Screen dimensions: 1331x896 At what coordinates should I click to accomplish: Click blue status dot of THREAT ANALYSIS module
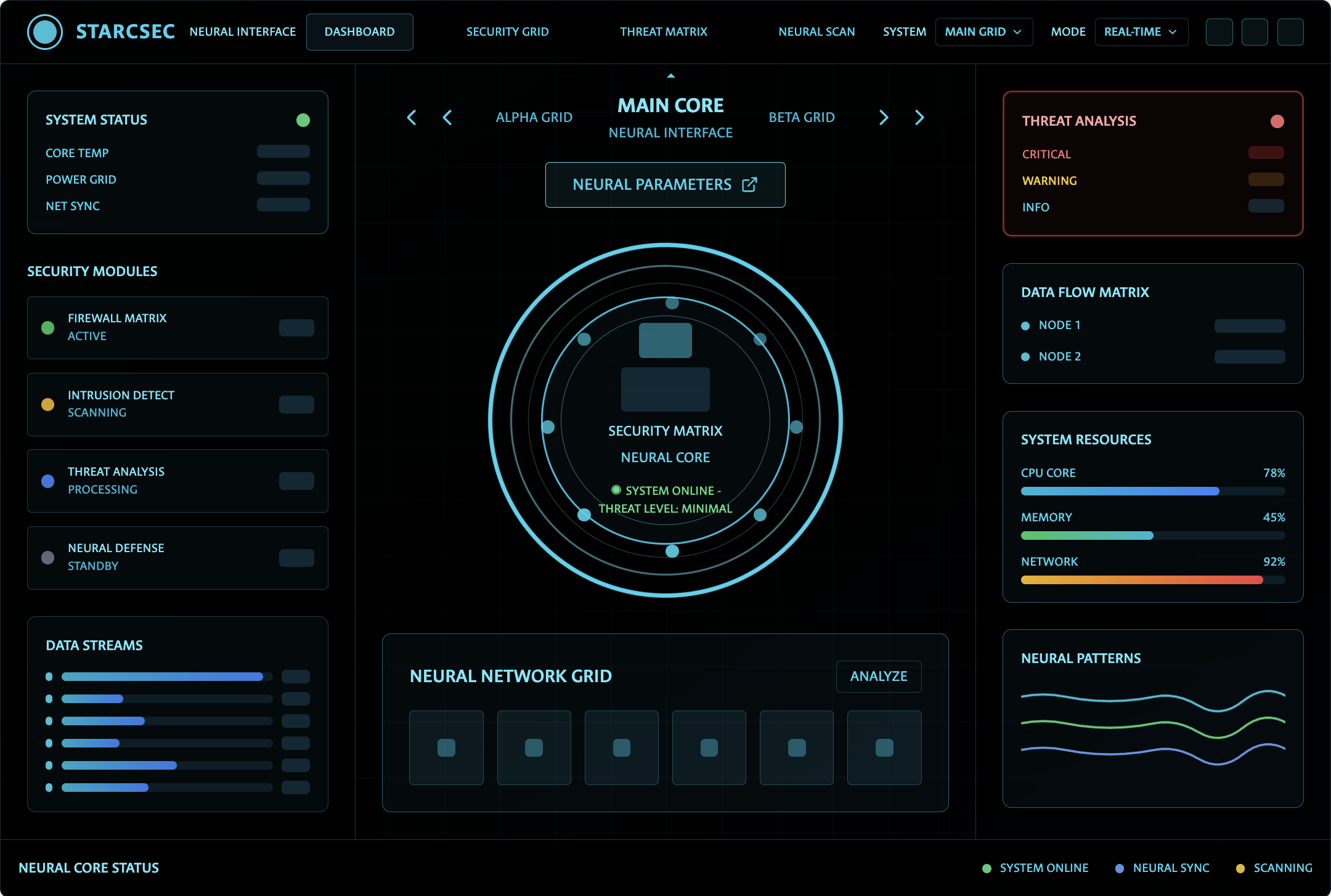[x=47, y=481]
